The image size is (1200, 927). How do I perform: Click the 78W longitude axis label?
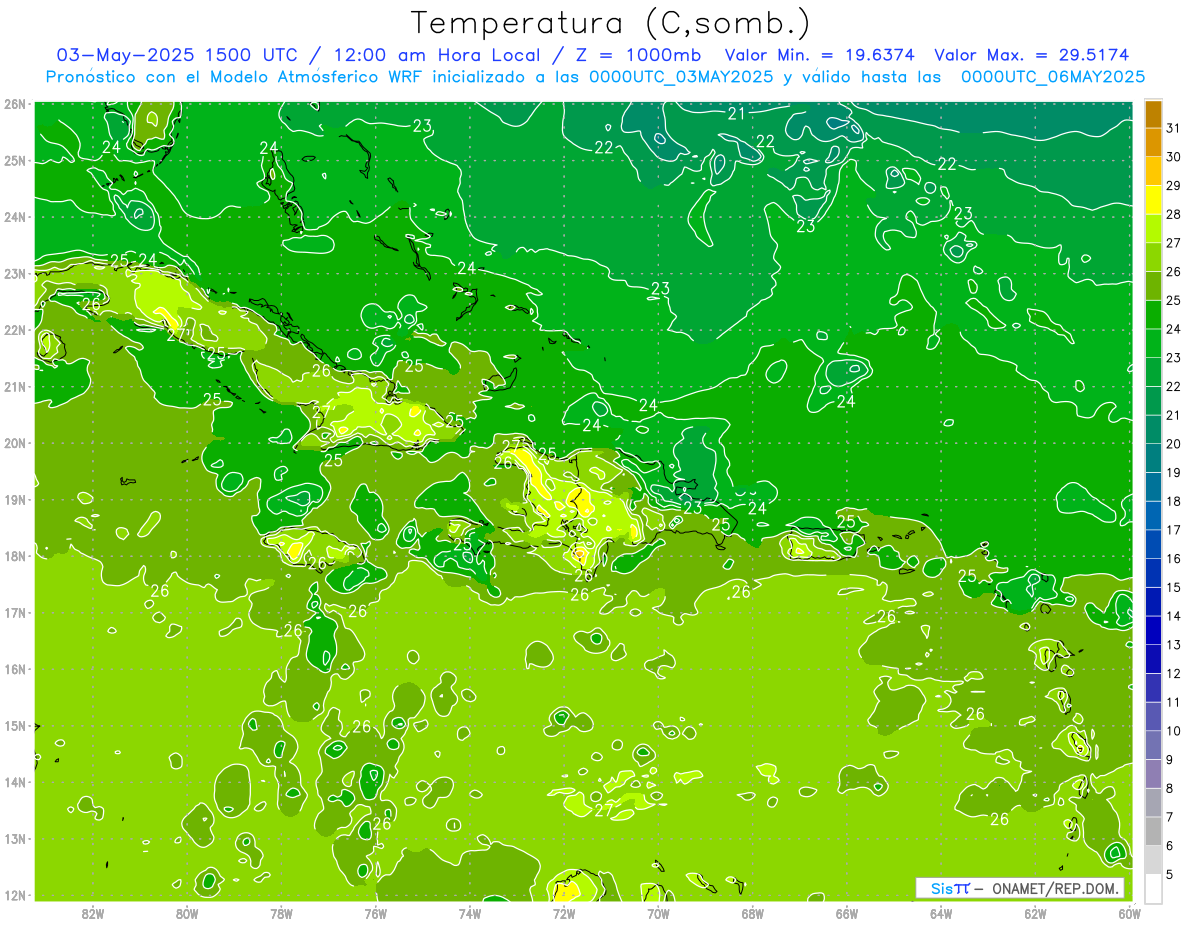pyautogui.click(x=281, y=912)
